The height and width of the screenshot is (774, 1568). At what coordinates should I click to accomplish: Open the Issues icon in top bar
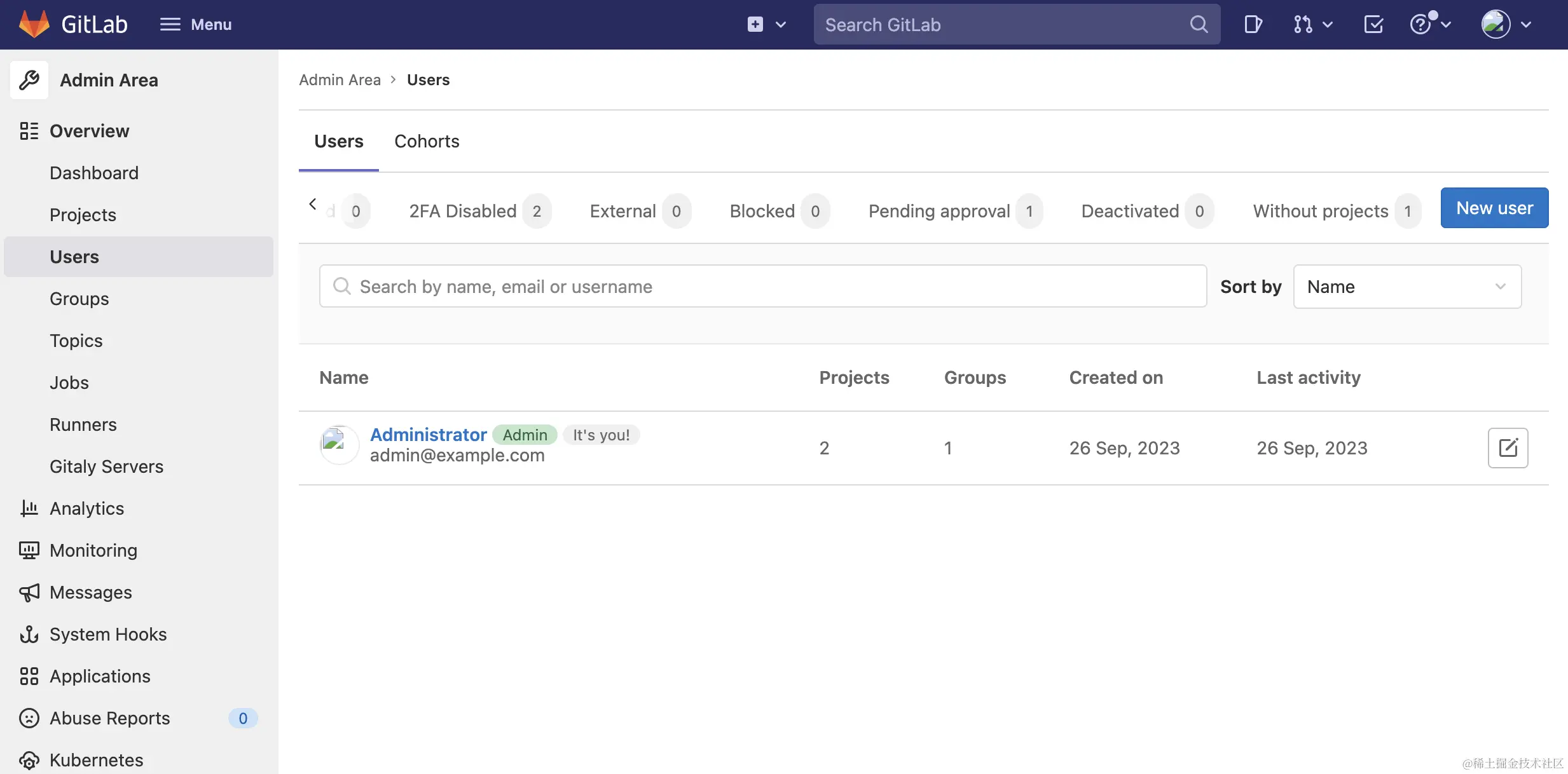[1253, 25]
